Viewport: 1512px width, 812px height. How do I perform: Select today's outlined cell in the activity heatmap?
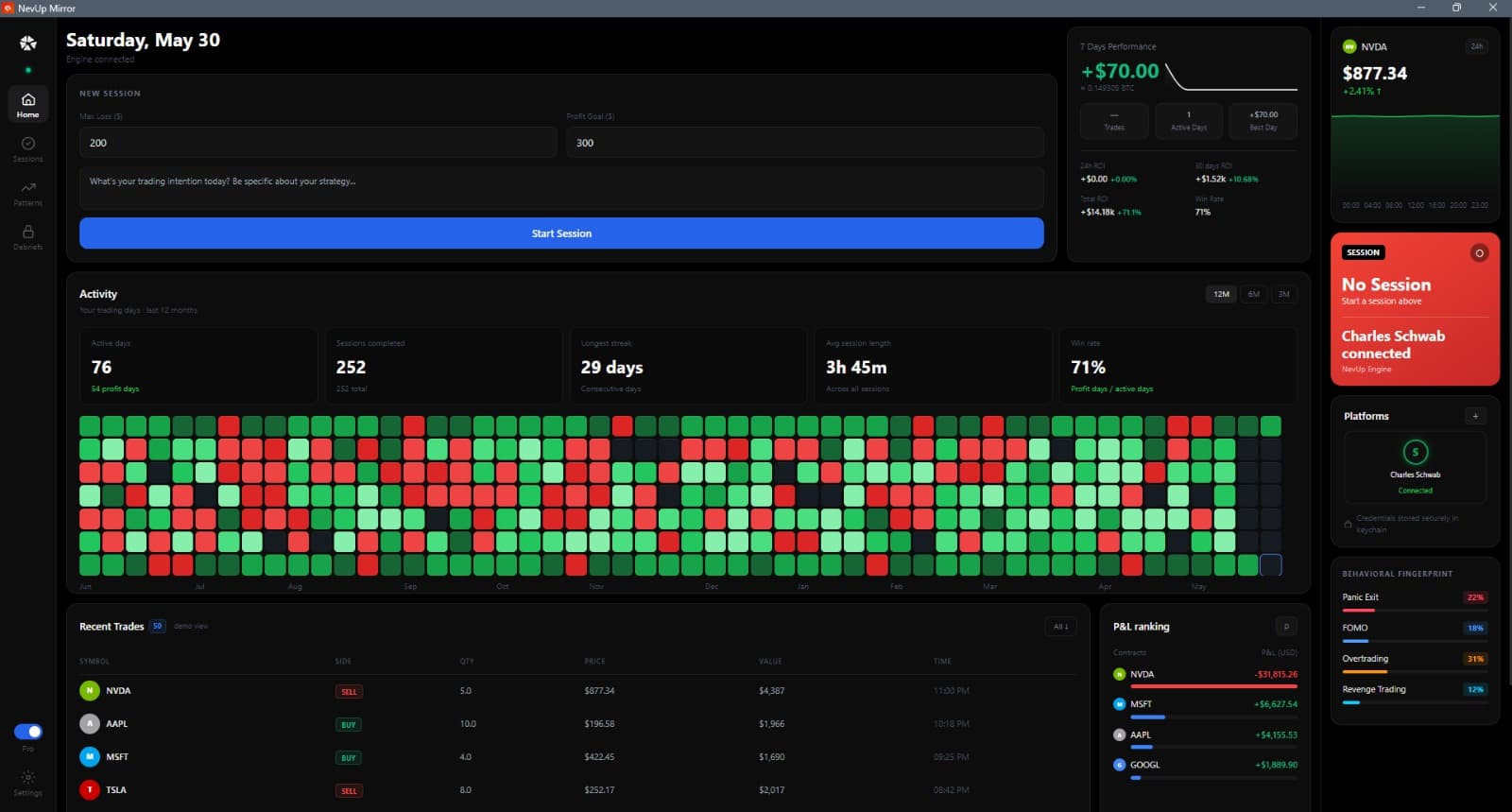point(1271,565)
